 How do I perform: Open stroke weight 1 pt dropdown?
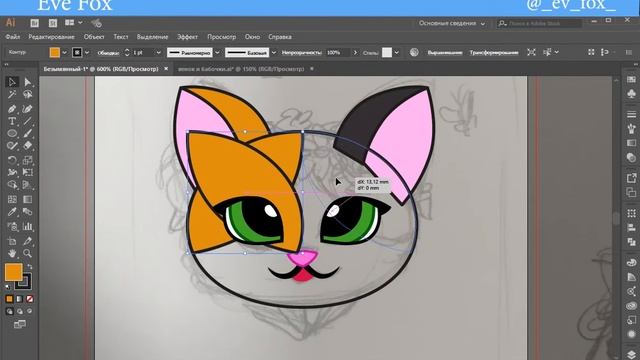pyautogui.click(x=159, y=53)
